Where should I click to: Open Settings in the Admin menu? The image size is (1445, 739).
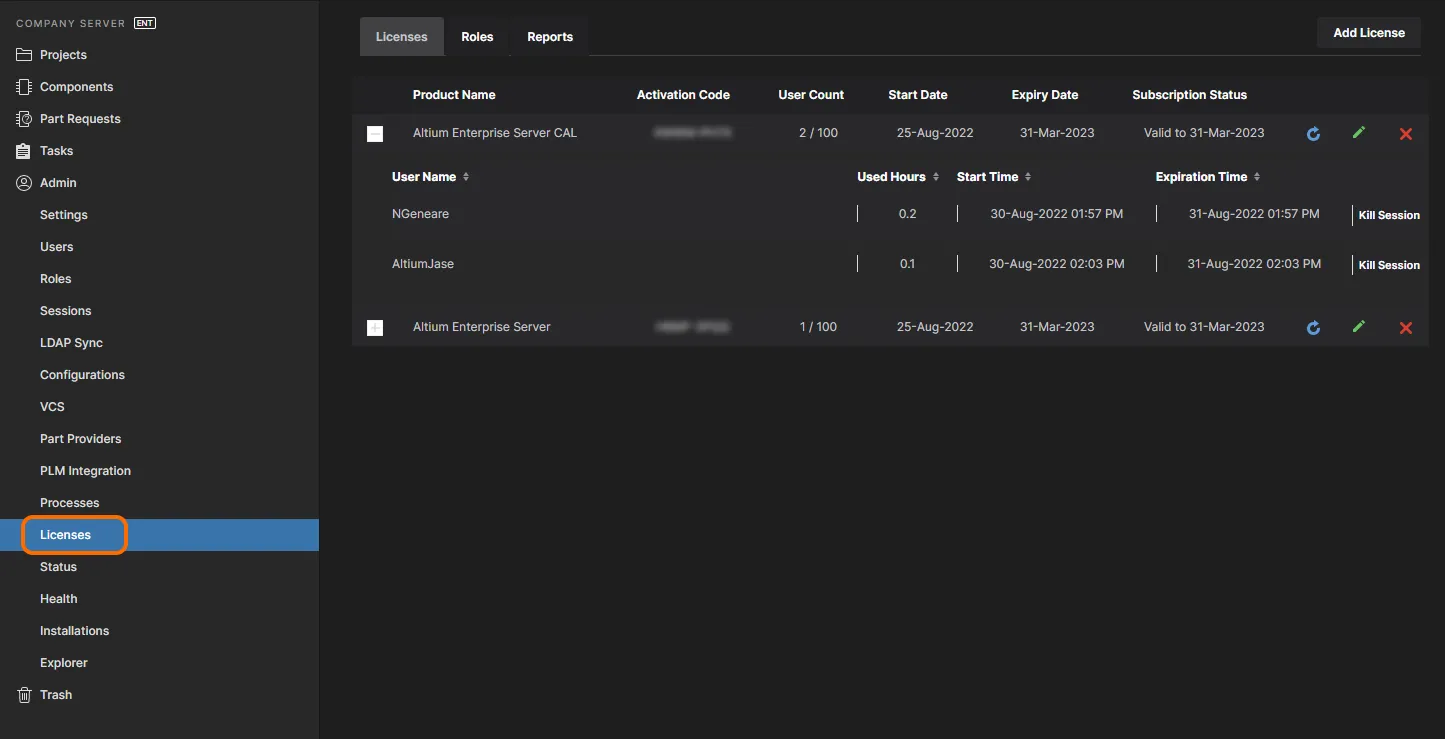point(64,215)
